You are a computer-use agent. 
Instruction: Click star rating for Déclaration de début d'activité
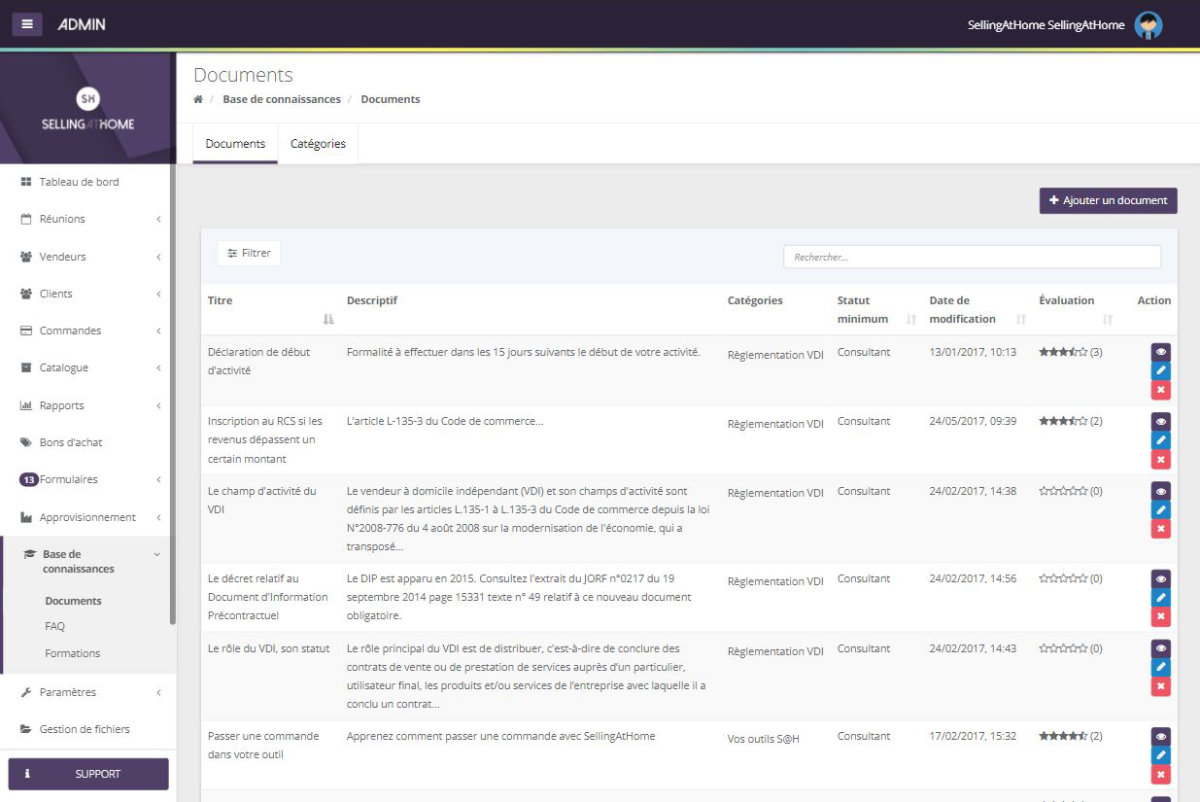(1063, 352)
